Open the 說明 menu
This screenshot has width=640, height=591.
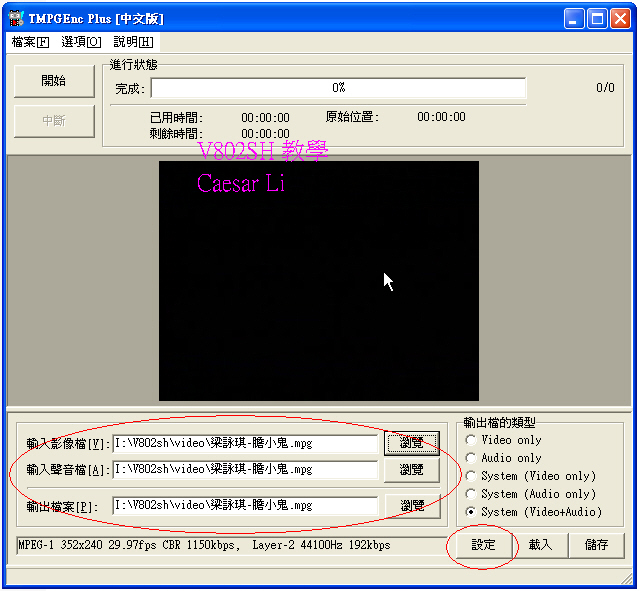(x=133, y=42)
